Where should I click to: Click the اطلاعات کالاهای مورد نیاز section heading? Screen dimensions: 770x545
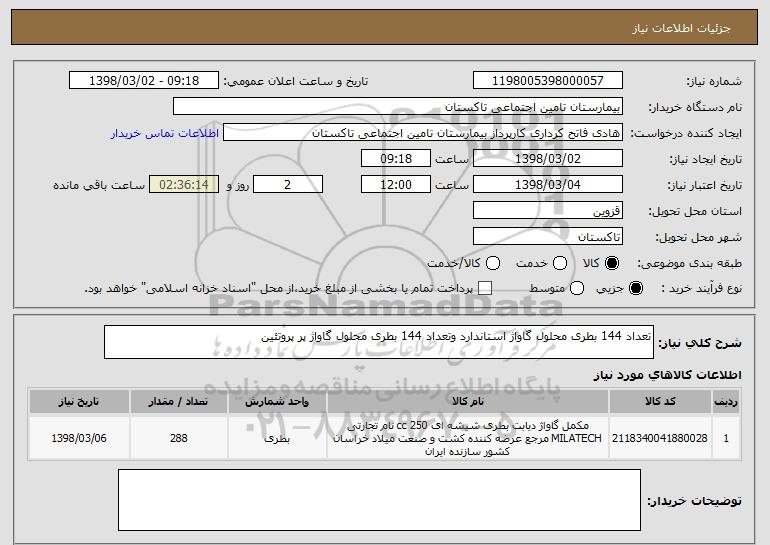[x=667, y=375]
